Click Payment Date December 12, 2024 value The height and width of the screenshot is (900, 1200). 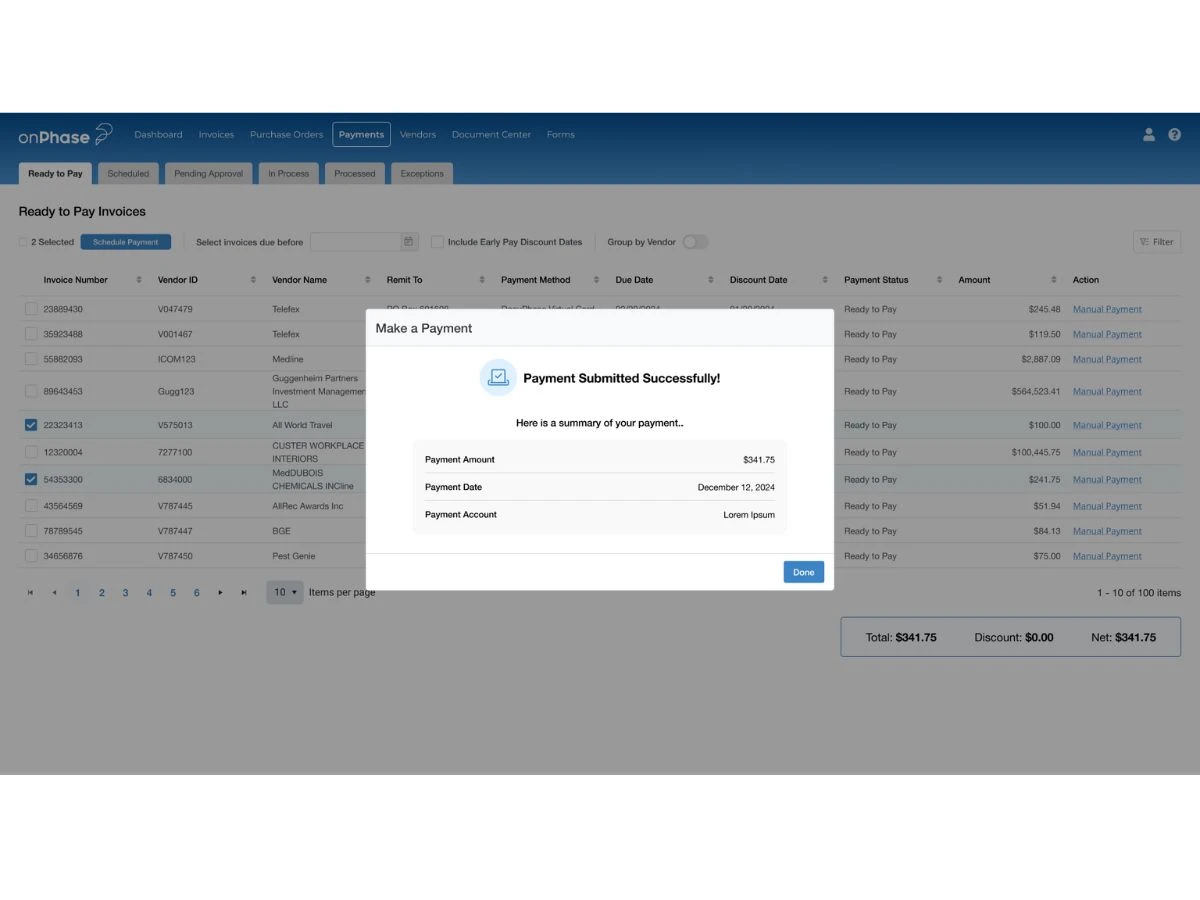pos(736,487)
